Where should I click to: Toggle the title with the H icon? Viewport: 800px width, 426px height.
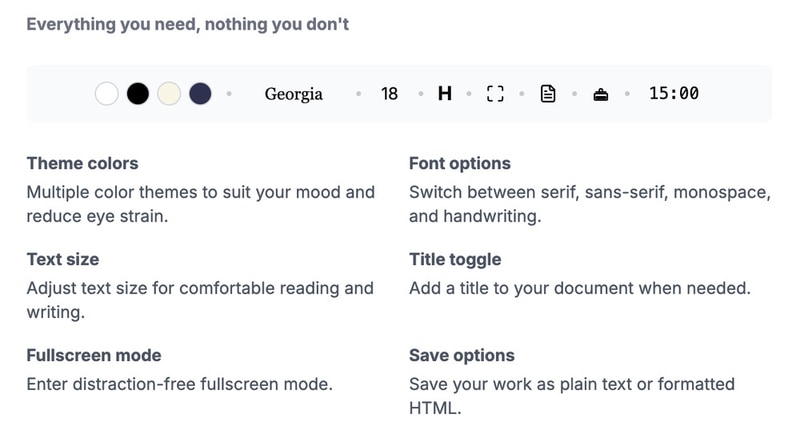pos(445,94)
